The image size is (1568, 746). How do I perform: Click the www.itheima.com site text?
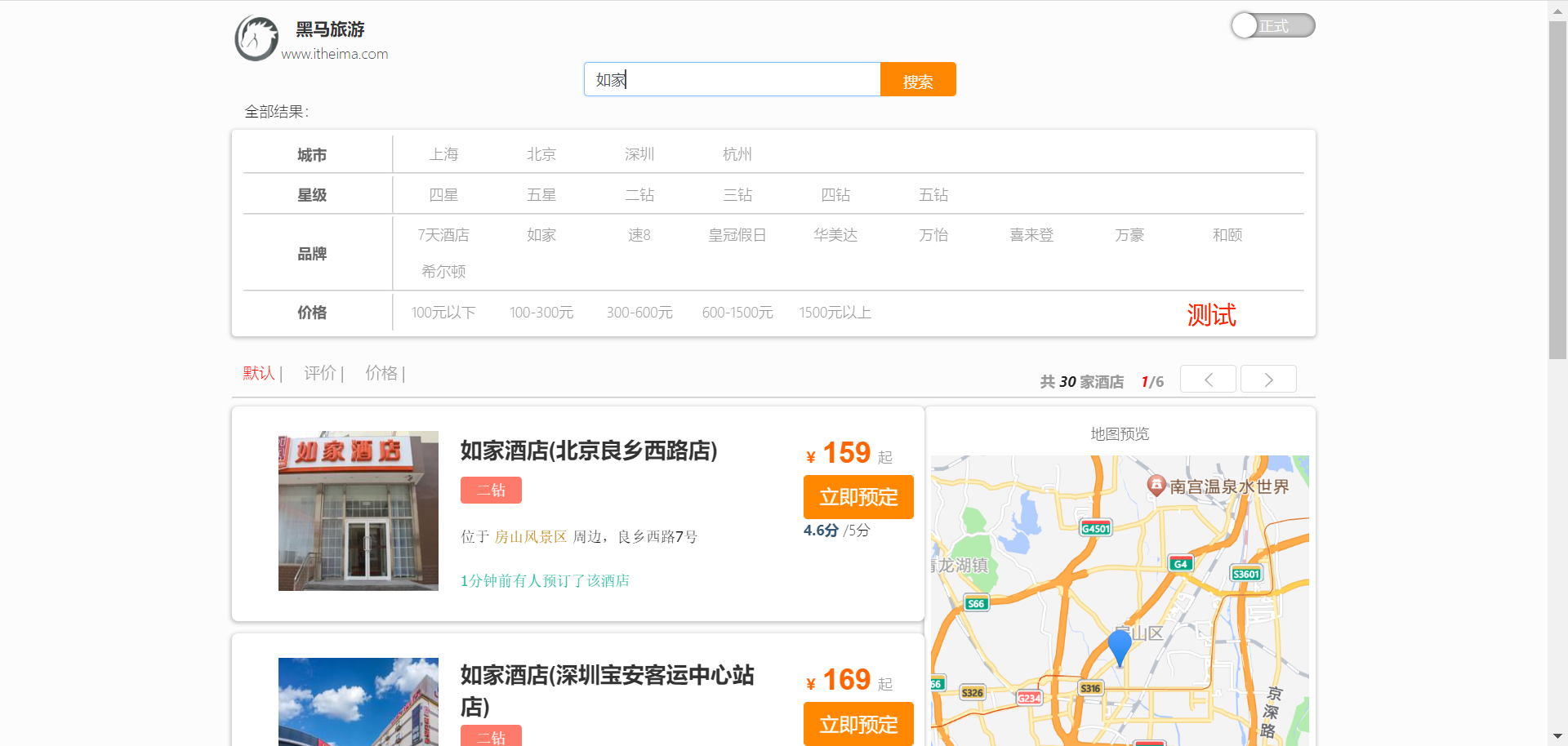pos(335,54)
